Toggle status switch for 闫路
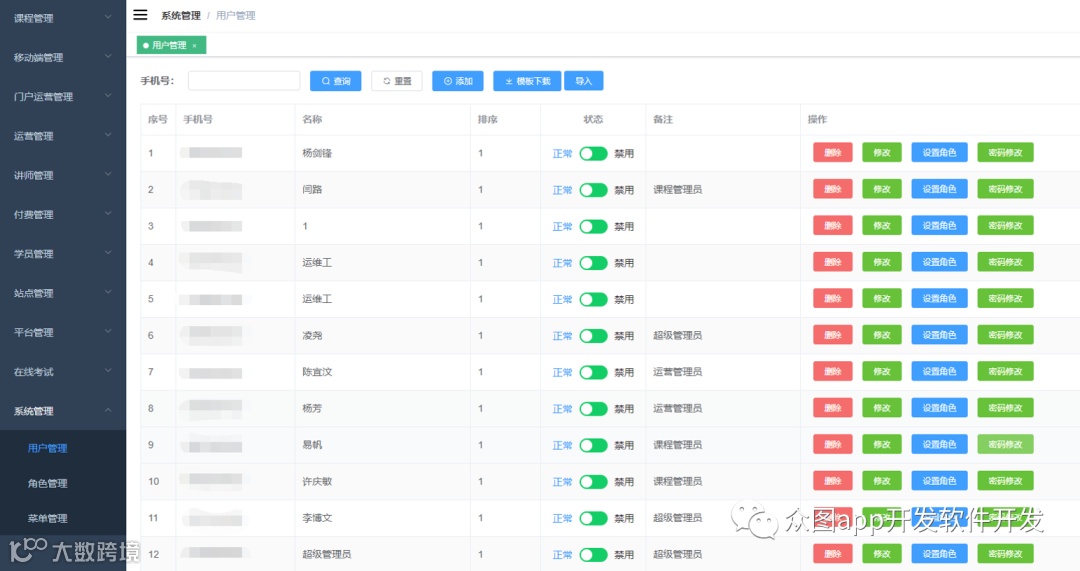 click(x=593, y=190)
